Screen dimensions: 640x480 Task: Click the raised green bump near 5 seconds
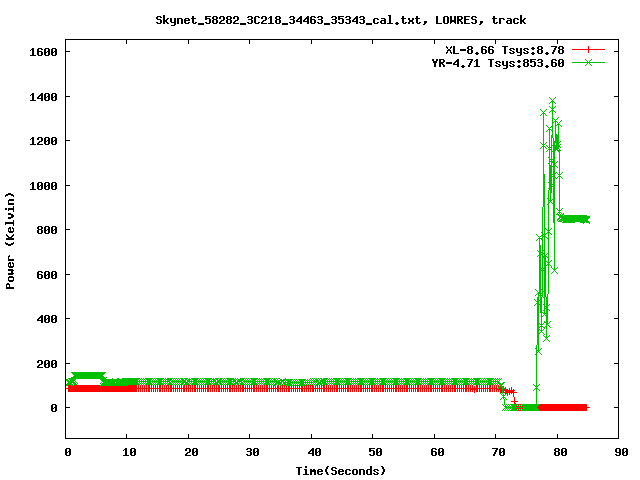(x=88, y=376)
